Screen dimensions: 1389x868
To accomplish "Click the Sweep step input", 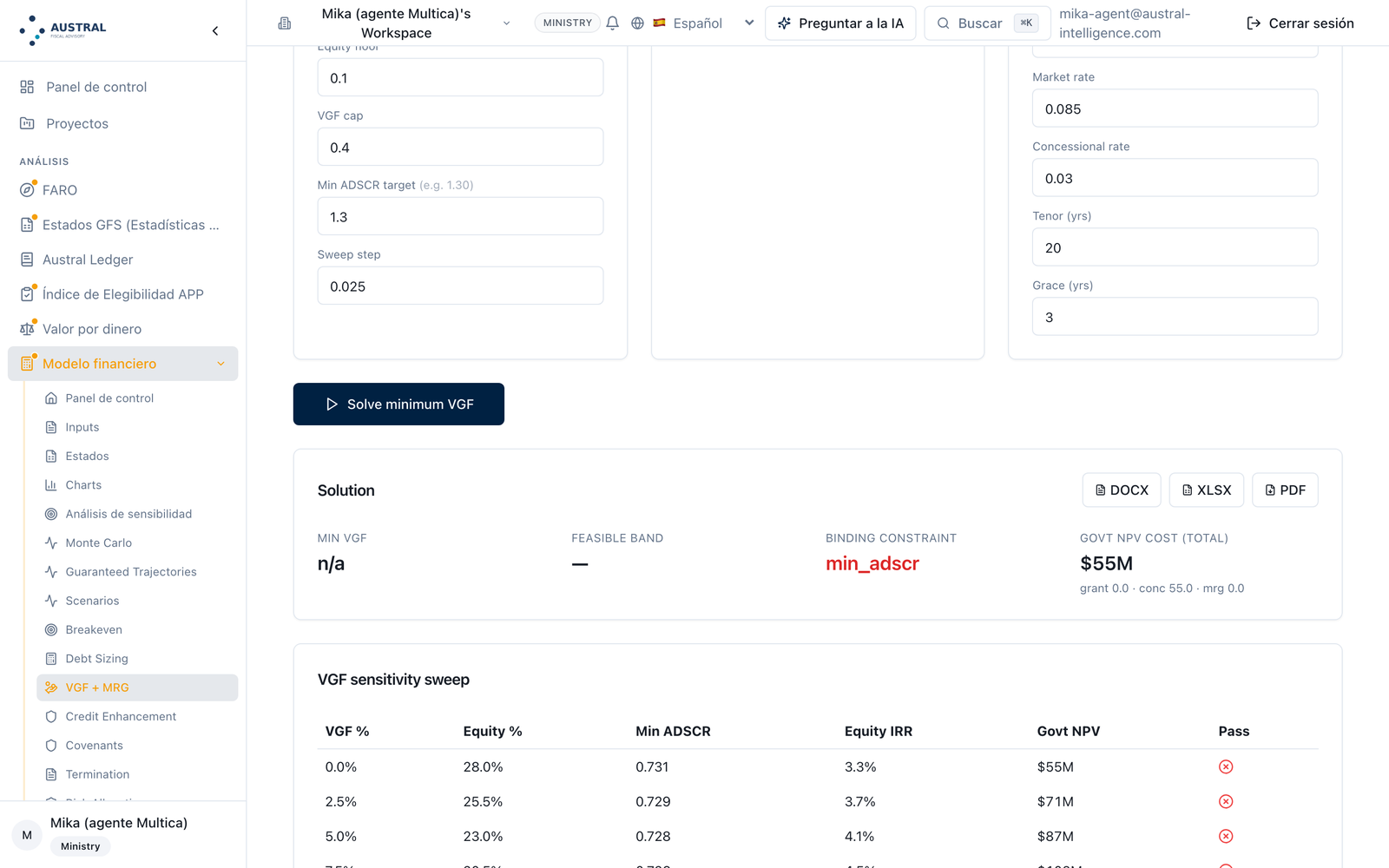I will point(460,286).
